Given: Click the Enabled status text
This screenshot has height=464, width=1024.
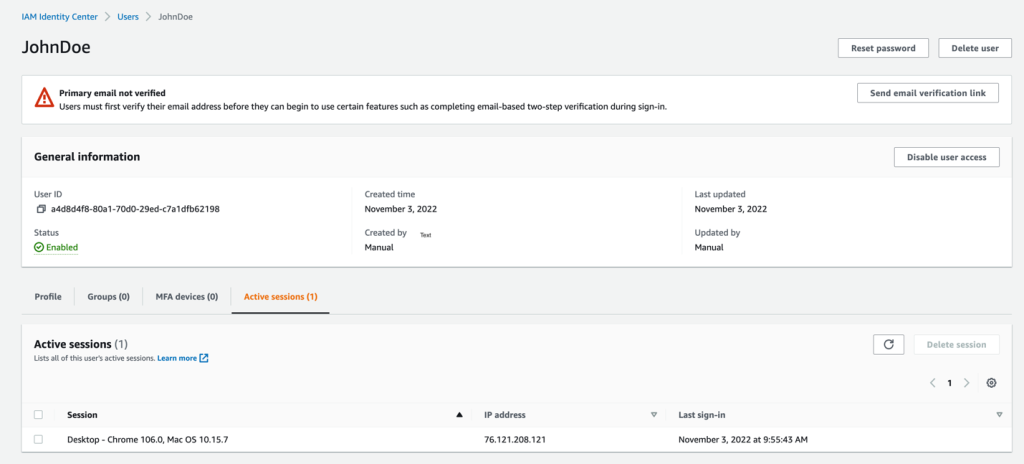Looking at the screenshot, I should [x=62, y=247].
